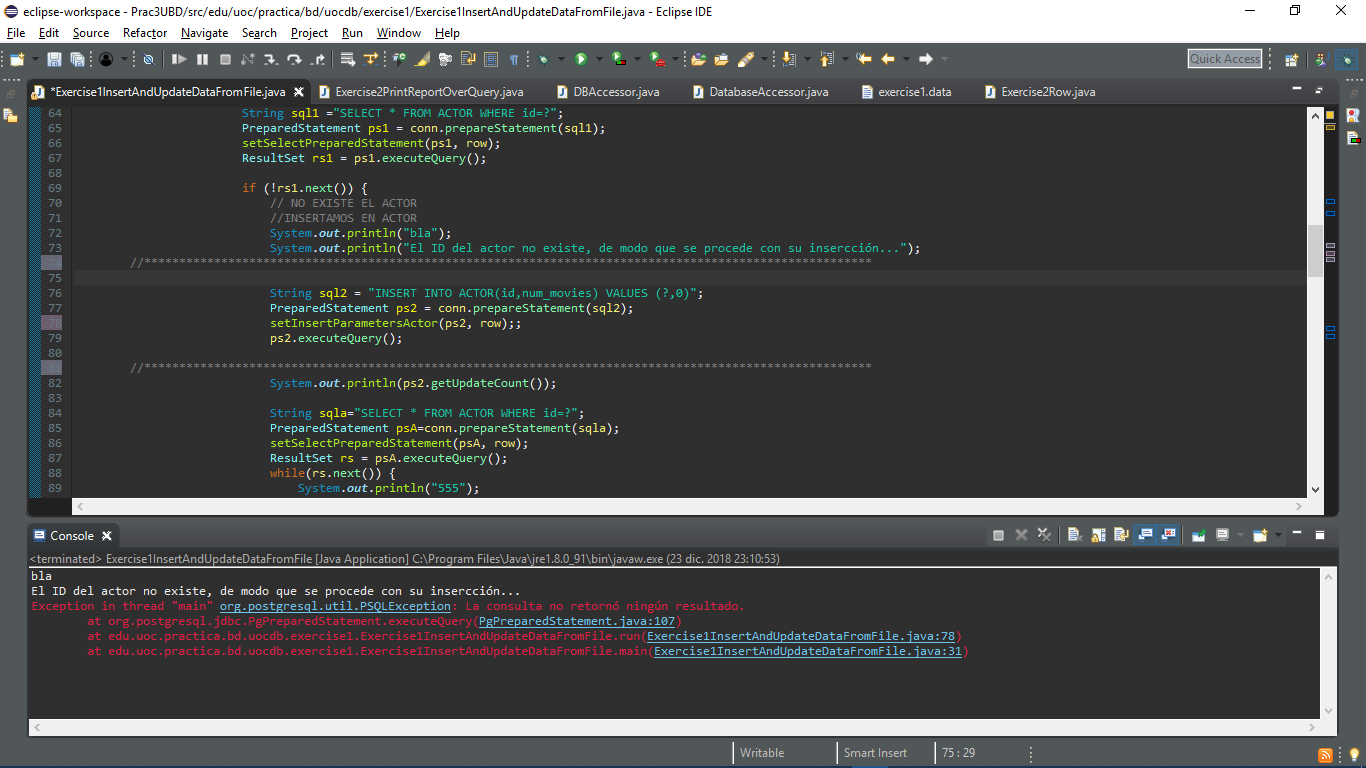Click the Open Task folder icon
This screenshot has height=768, width=1366.
pos(721,60)
